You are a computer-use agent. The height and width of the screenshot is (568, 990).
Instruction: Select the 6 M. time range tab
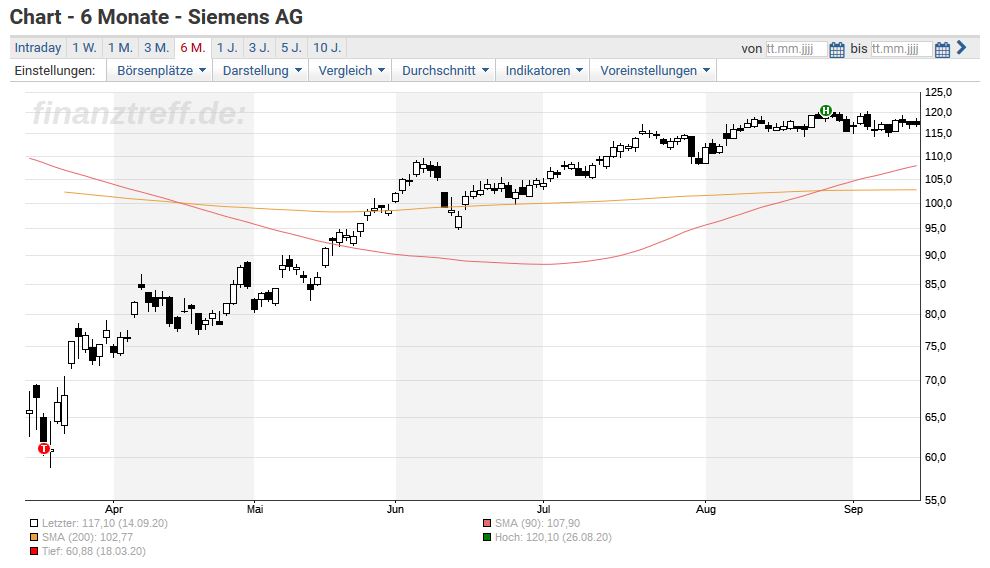(x=193, y=48)
